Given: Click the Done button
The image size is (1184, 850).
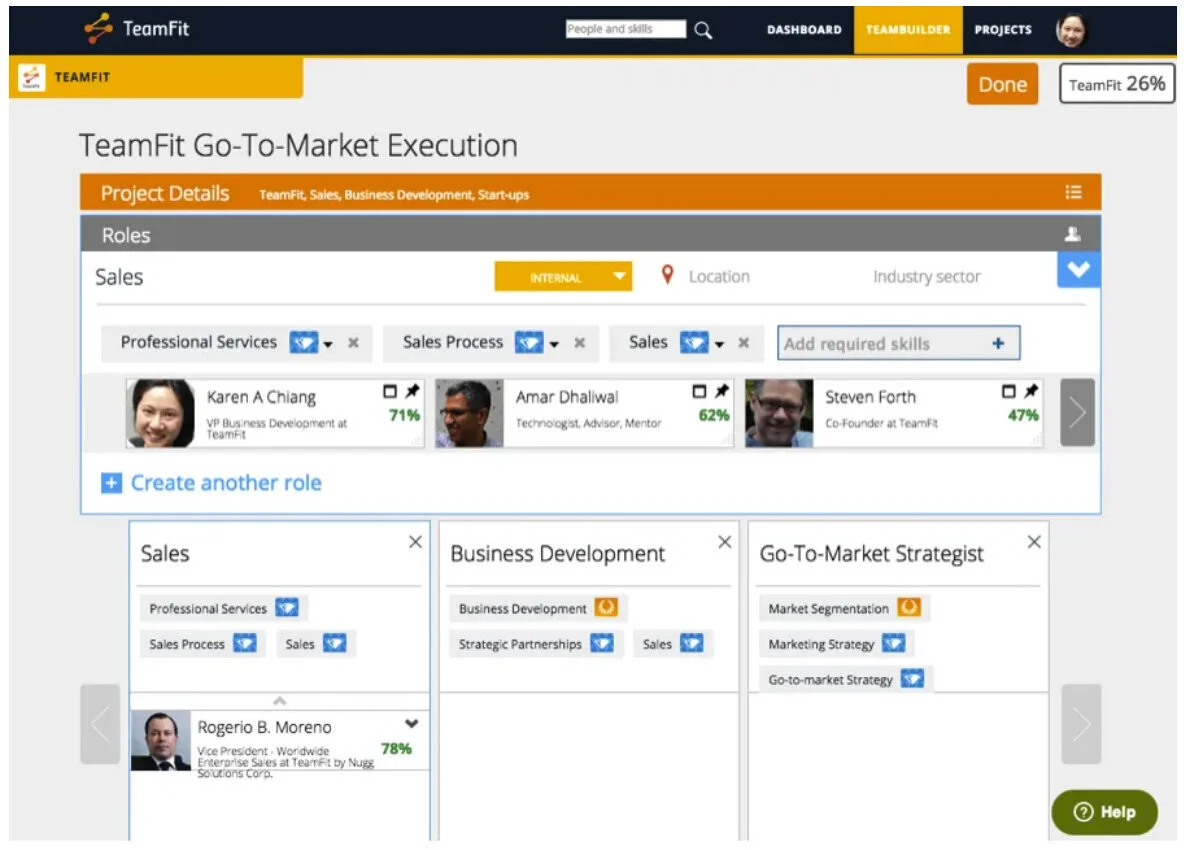Looking at the screenshot, I should click(x=1002, y=84).
